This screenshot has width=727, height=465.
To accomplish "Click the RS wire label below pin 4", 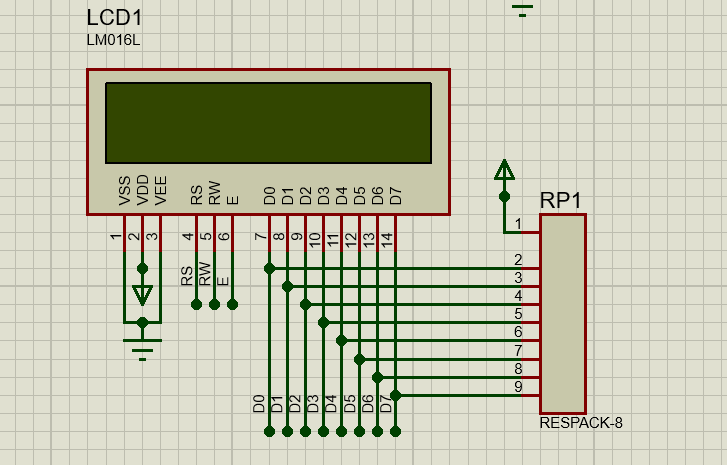I will 187,275.
